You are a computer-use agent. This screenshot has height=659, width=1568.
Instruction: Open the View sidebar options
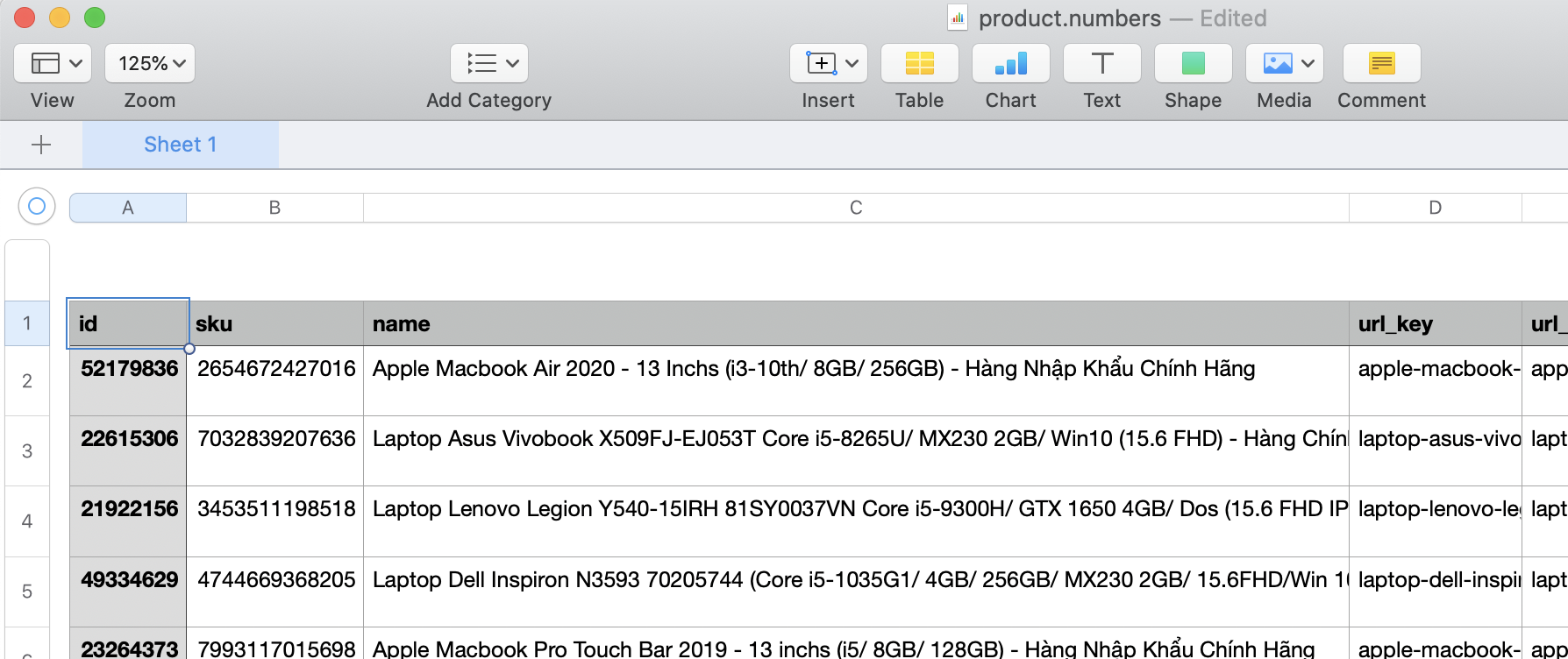[x=53, y=63]
